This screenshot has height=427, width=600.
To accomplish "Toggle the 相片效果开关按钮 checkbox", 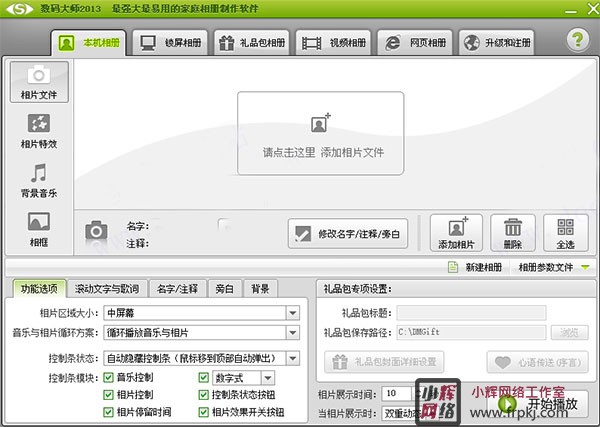I will tap(204, 412).
